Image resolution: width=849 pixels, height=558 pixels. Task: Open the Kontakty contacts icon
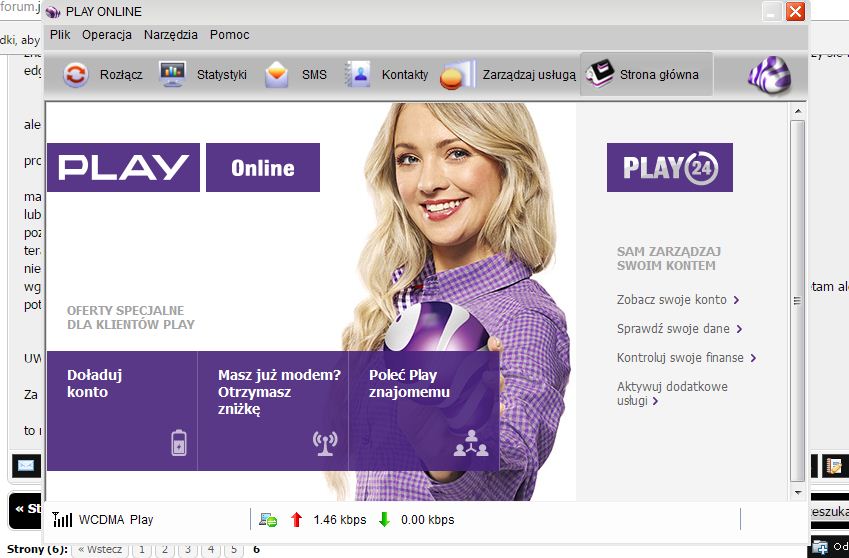click(357, 75)
